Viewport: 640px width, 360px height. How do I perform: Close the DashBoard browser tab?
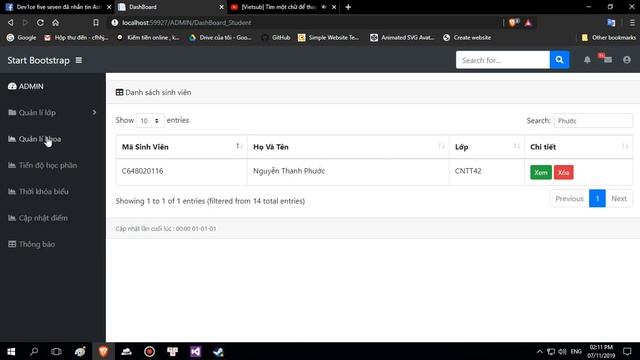click(221, 7)
